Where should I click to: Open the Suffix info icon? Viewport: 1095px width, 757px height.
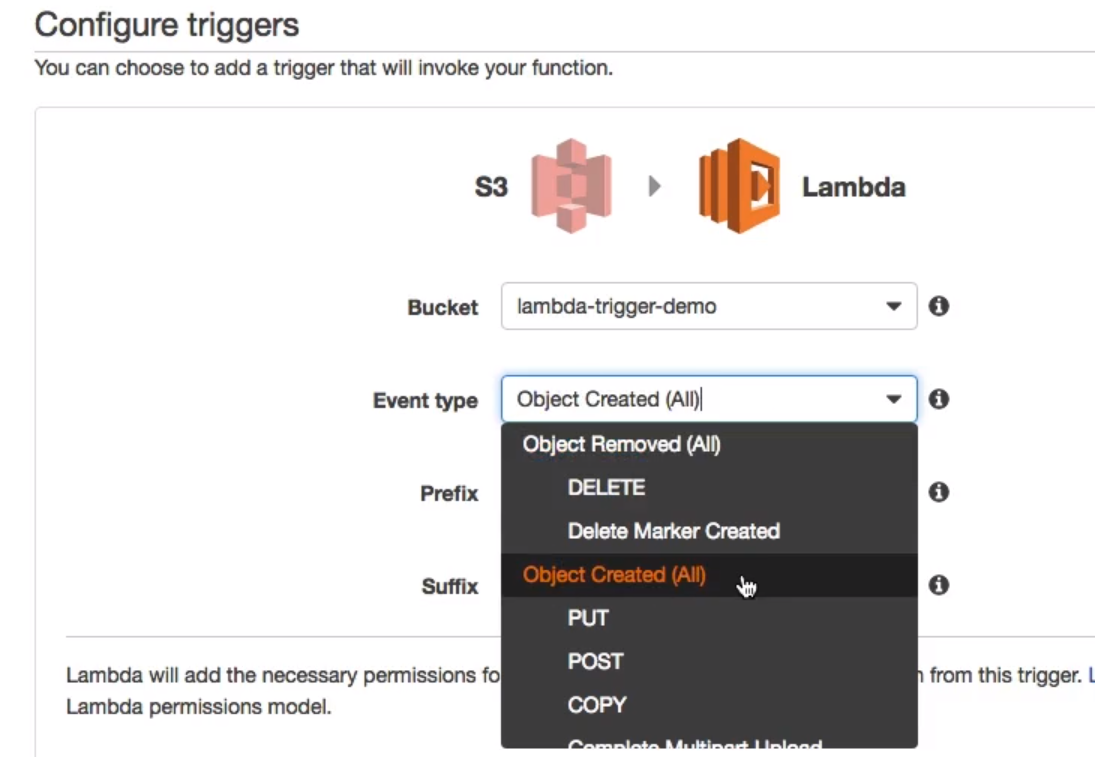(x=939, y=585)
